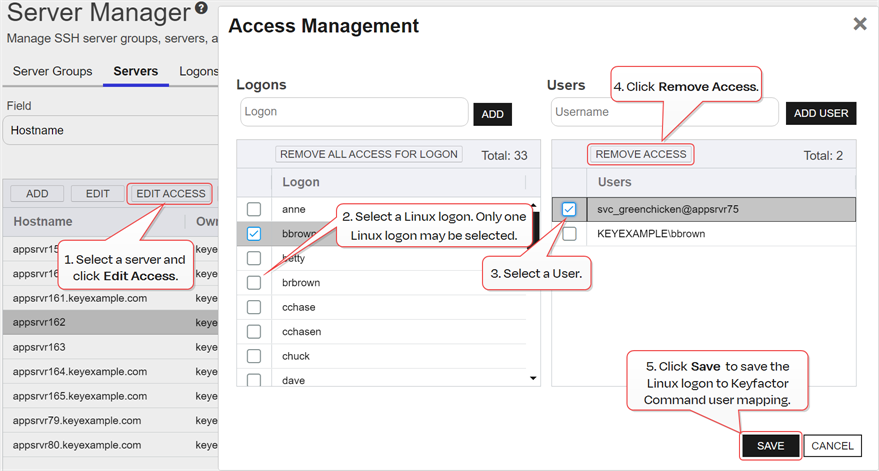
Task: Close the Access Management dialog
Action: (x=859, y=24)
